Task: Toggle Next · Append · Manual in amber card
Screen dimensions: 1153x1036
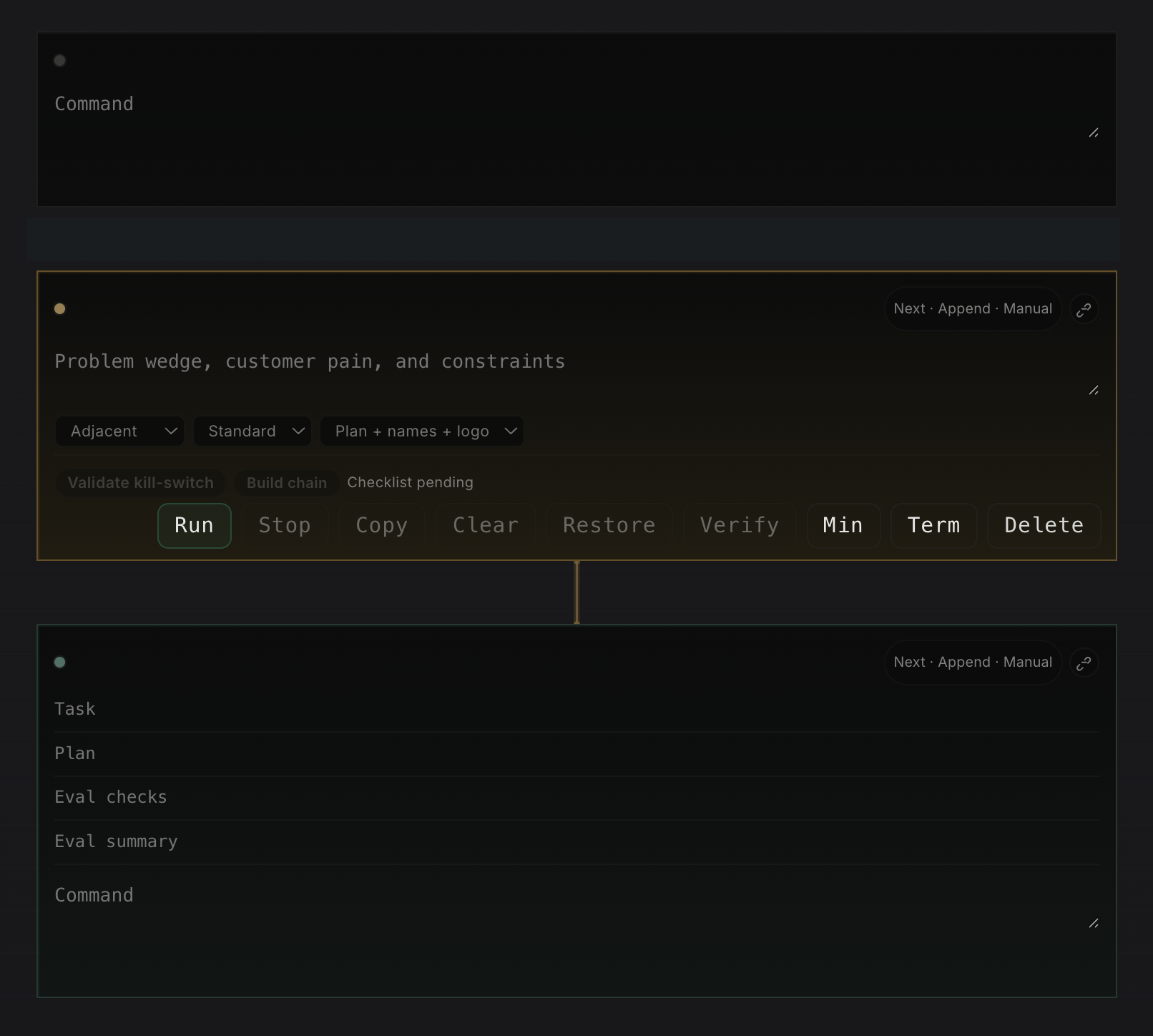Action: pyautogui.click(x=972, y=309)
